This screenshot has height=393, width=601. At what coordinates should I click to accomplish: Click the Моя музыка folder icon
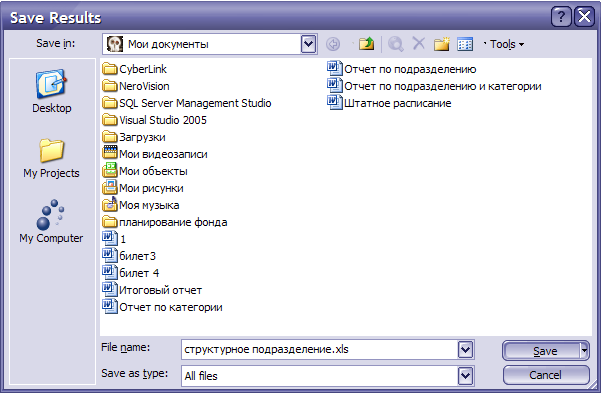[x=110, y=204]
